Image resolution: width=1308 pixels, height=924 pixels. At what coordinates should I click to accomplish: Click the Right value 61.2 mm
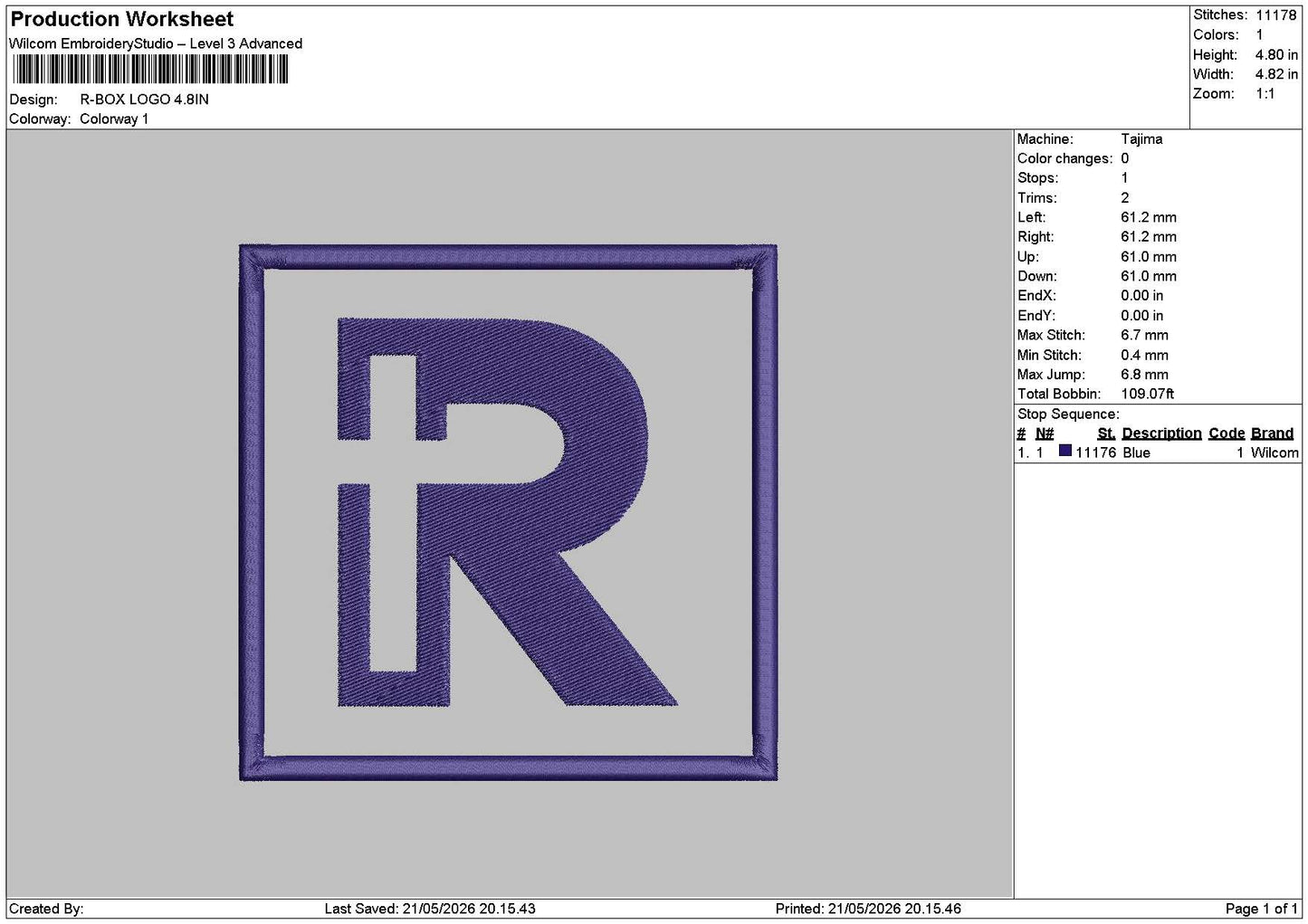coord(1149,237)
